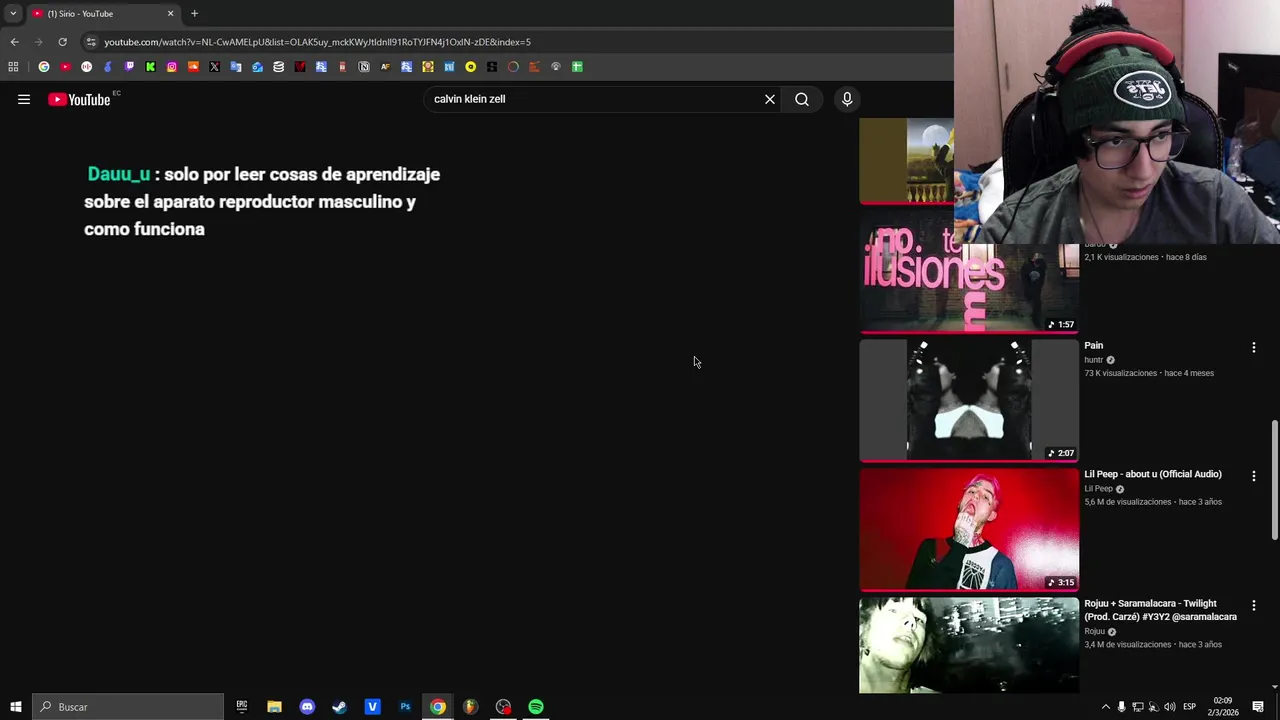Open Discord from the taskbar
1280x720 pixels.
[x=307, y=707]
